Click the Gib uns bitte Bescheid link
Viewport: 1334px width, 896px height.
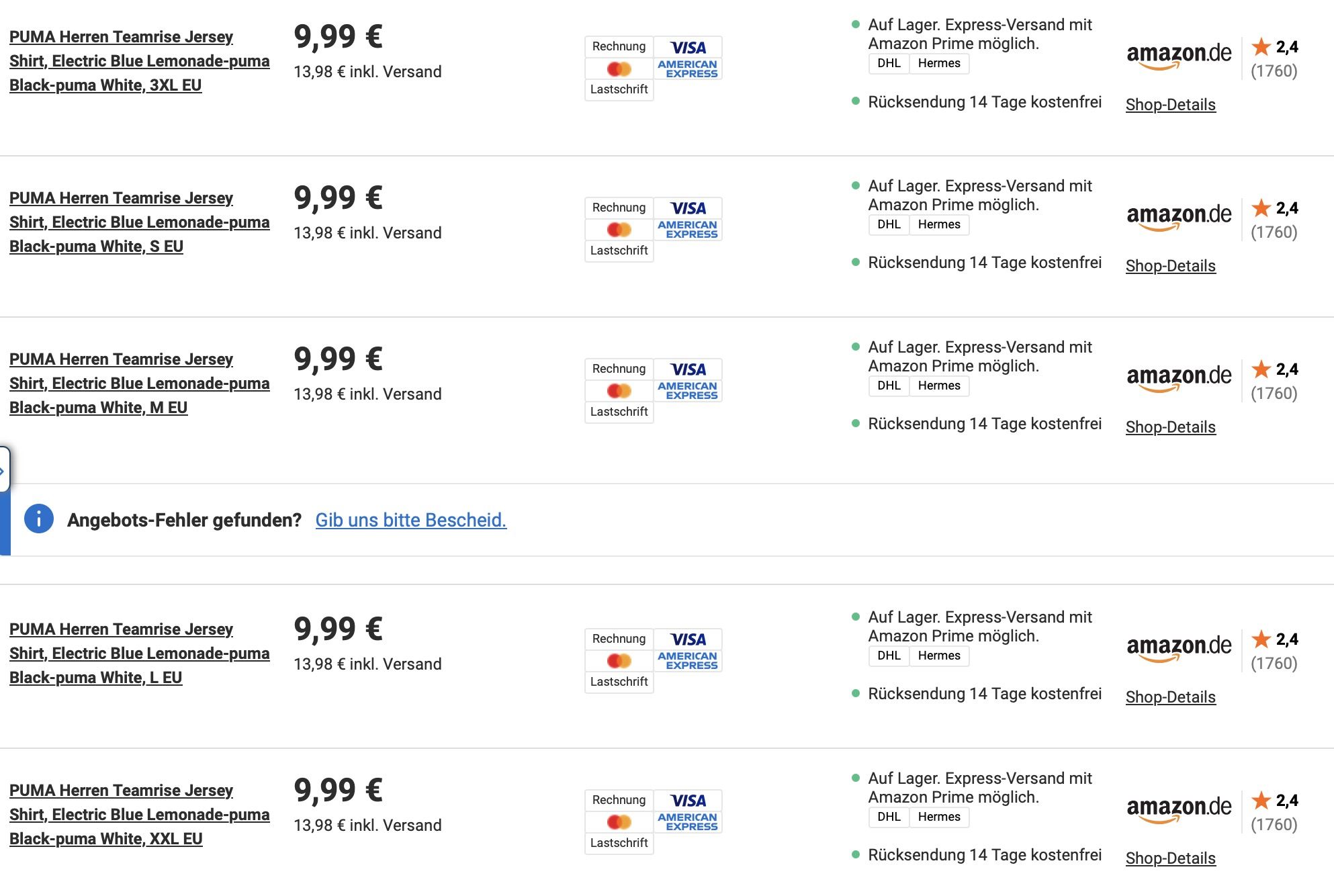click(411, 519)
